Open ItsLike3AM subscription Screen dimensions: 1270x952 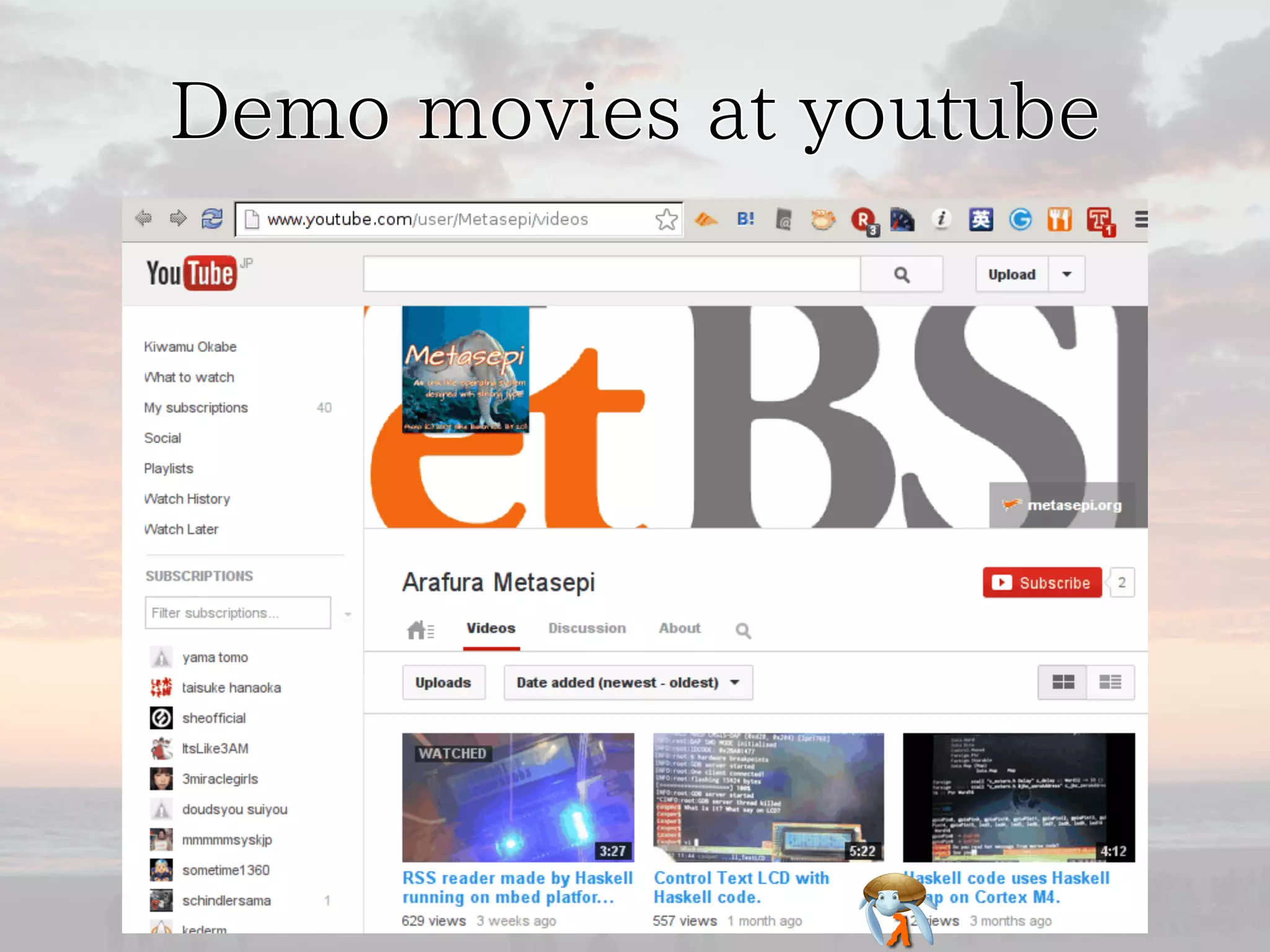click(215, 748)
